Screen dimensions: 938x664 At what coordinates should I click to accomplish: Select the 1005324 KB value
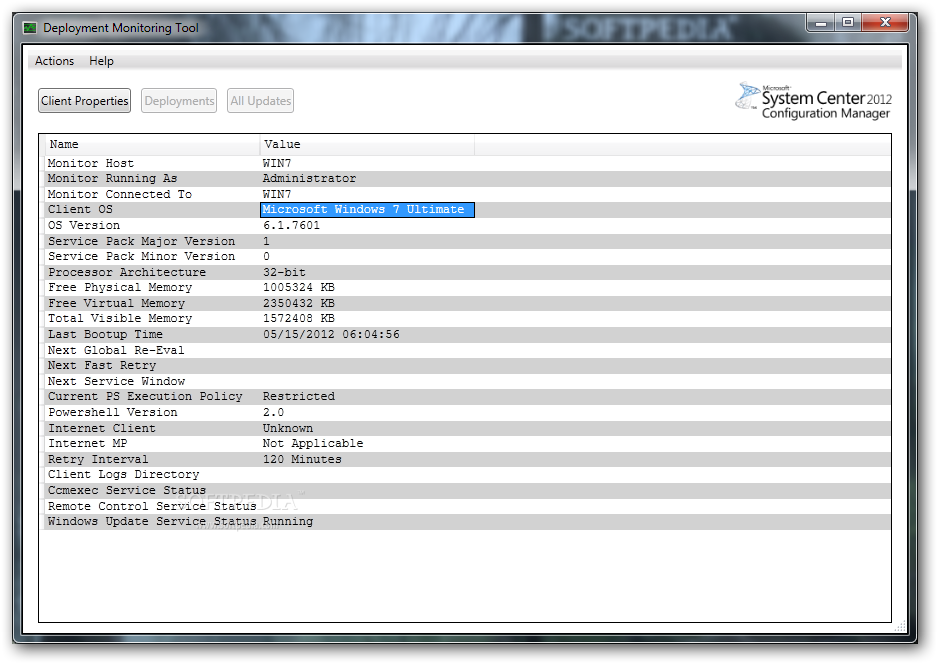click(299, 287)
